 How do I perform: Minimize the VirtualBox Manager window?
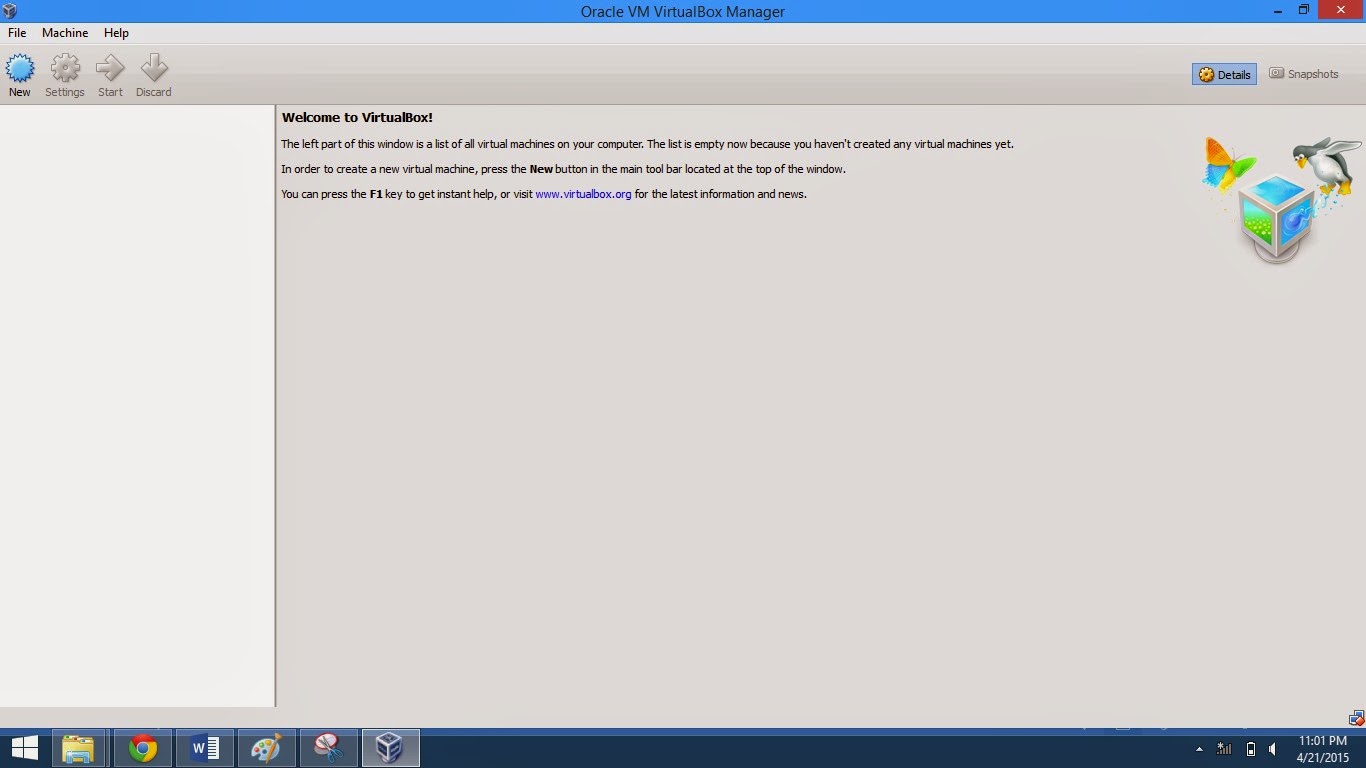(x=1279, y=10)
